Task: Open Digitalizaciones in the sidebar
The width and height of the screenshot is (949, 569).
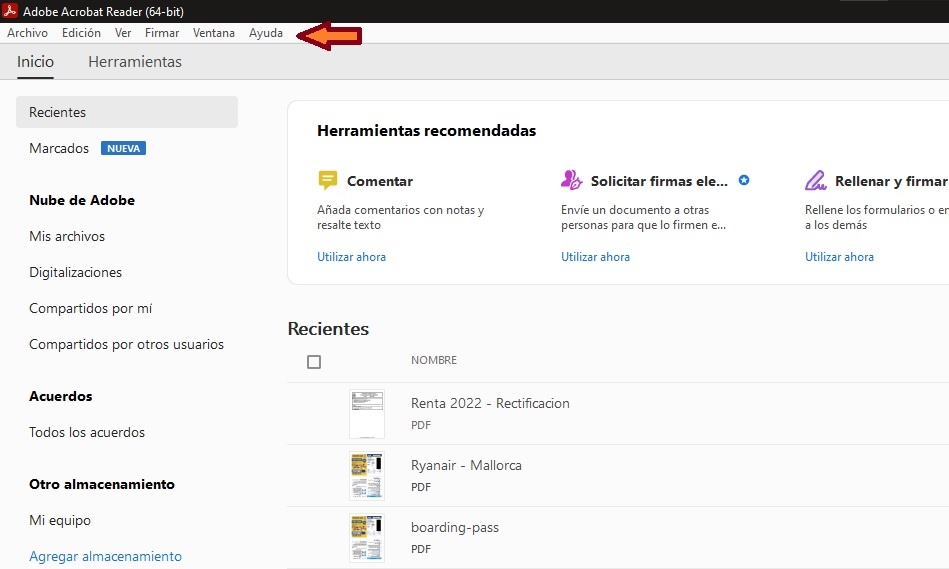Action: coord(75,272)
